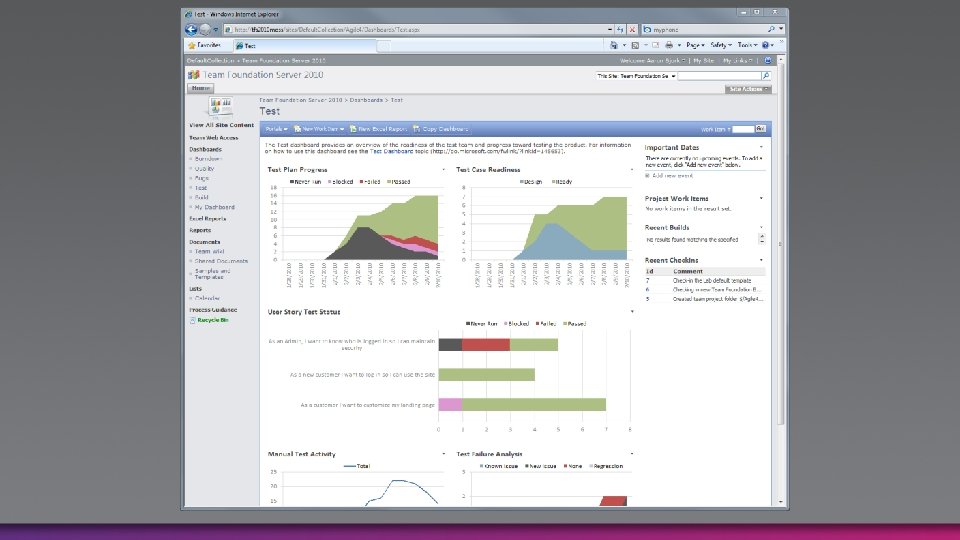Click the New Work Item icon
This screenshot has width=960, height=540.
[x=298, y=129]
